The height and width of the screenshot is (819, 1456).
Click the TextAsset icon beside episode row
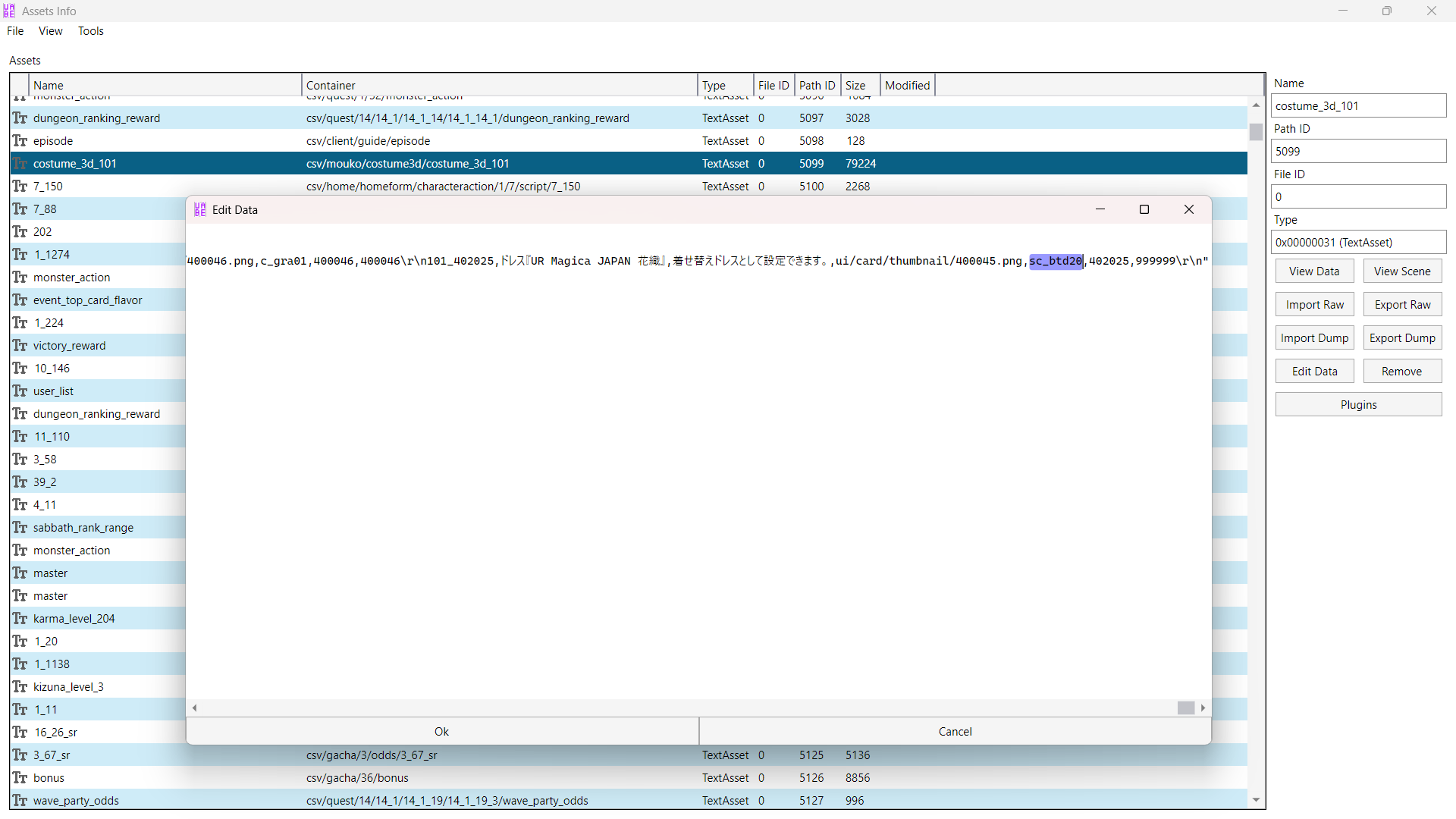click(x=20, y=141)
